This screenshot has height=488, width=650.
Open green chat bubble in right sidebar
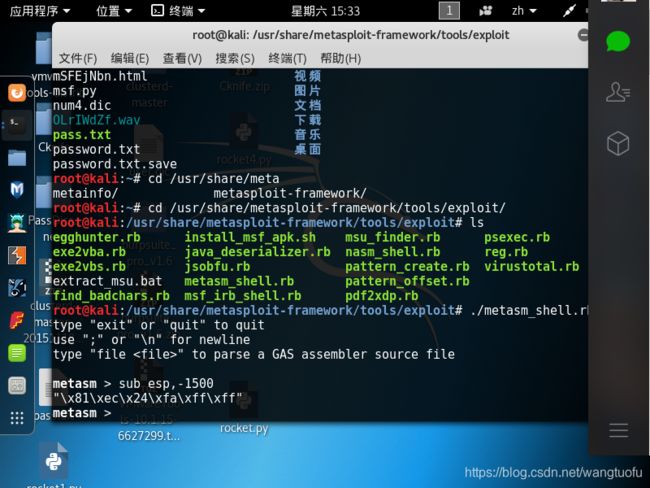(618, 41)
